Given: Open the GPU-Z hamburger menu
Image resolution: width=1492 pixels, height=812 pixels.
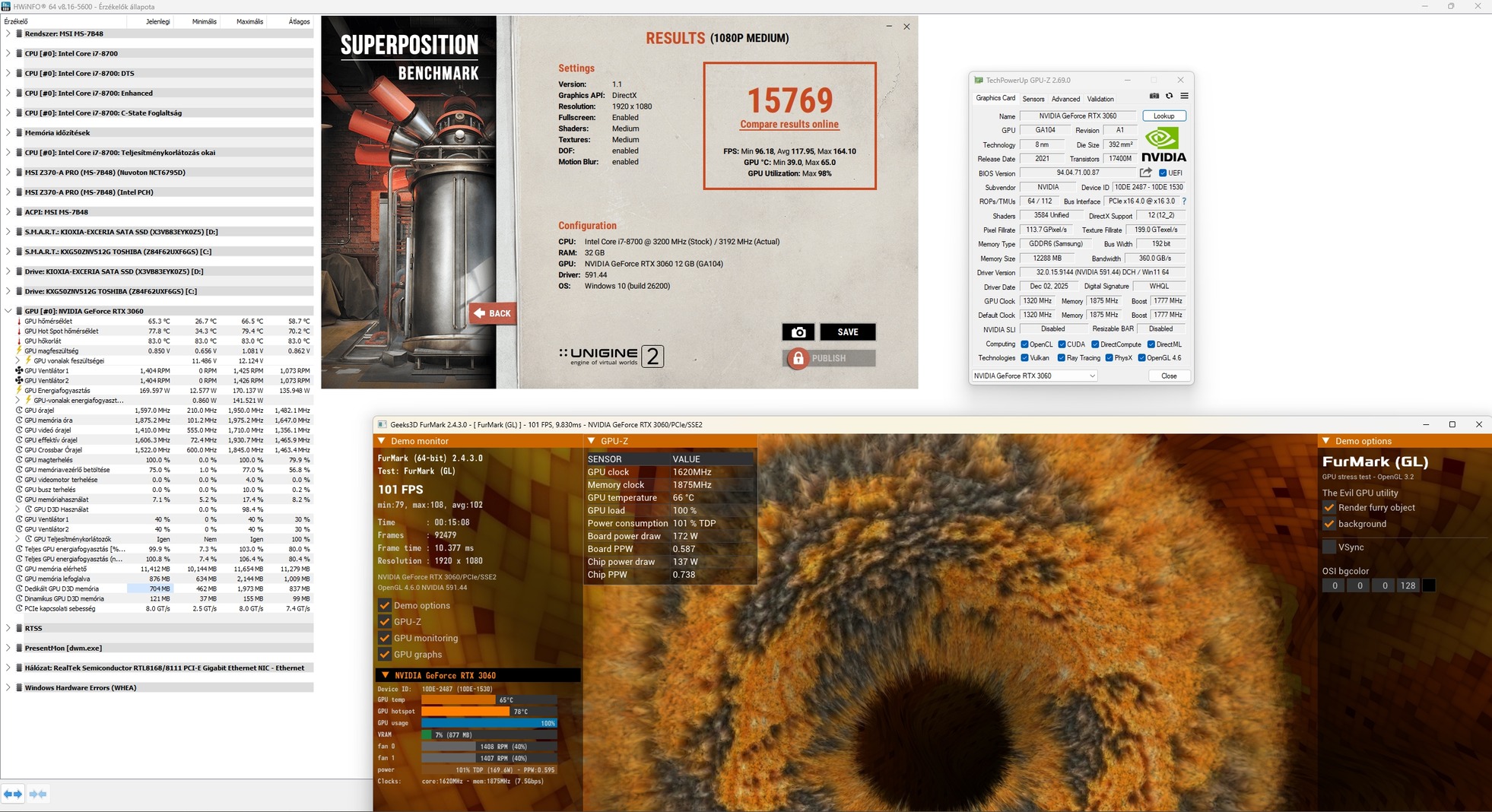Looking at the screenshot, I should point(1184,96).
